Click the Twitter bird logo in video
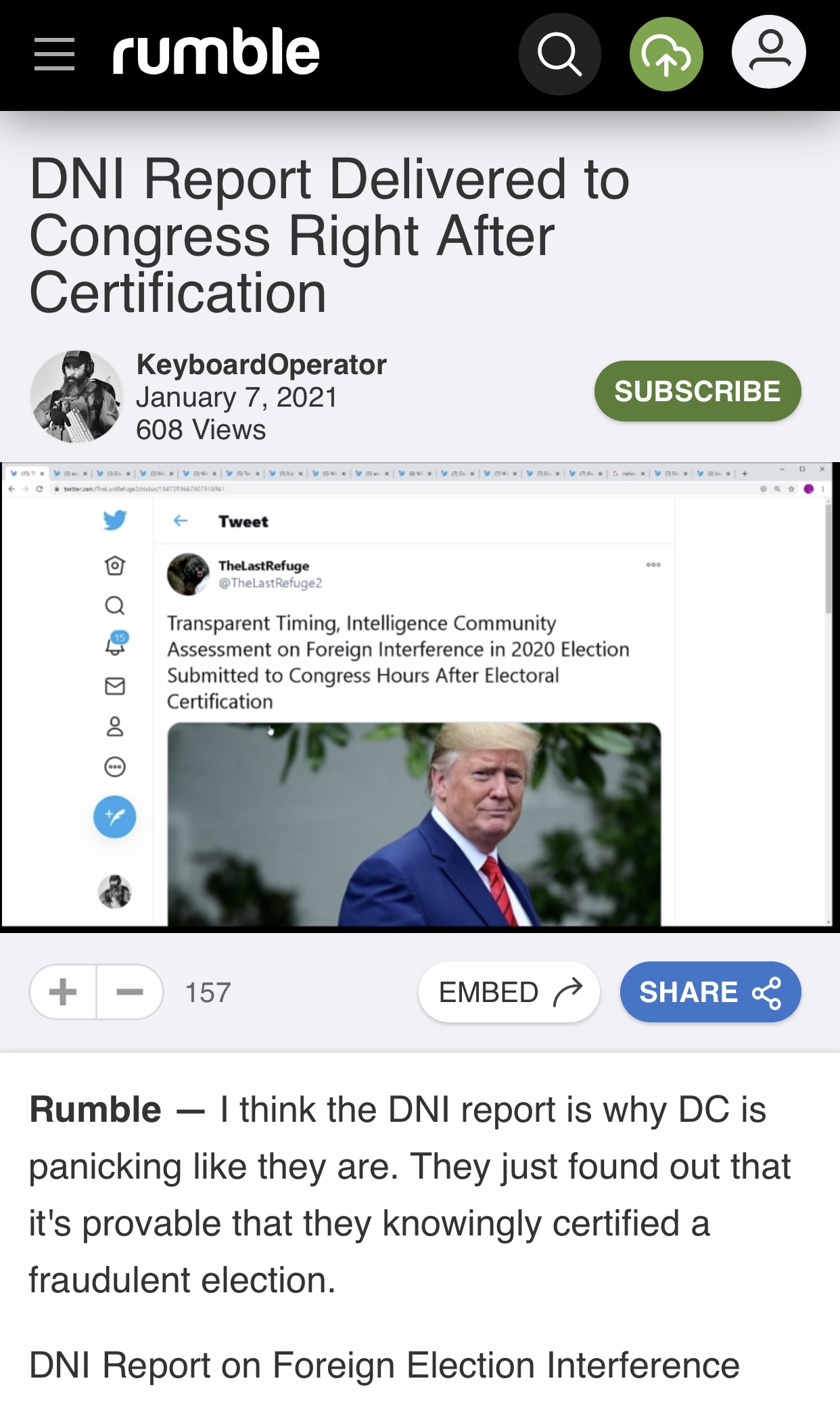This screenshot has width=840, height=1408. 115,520
